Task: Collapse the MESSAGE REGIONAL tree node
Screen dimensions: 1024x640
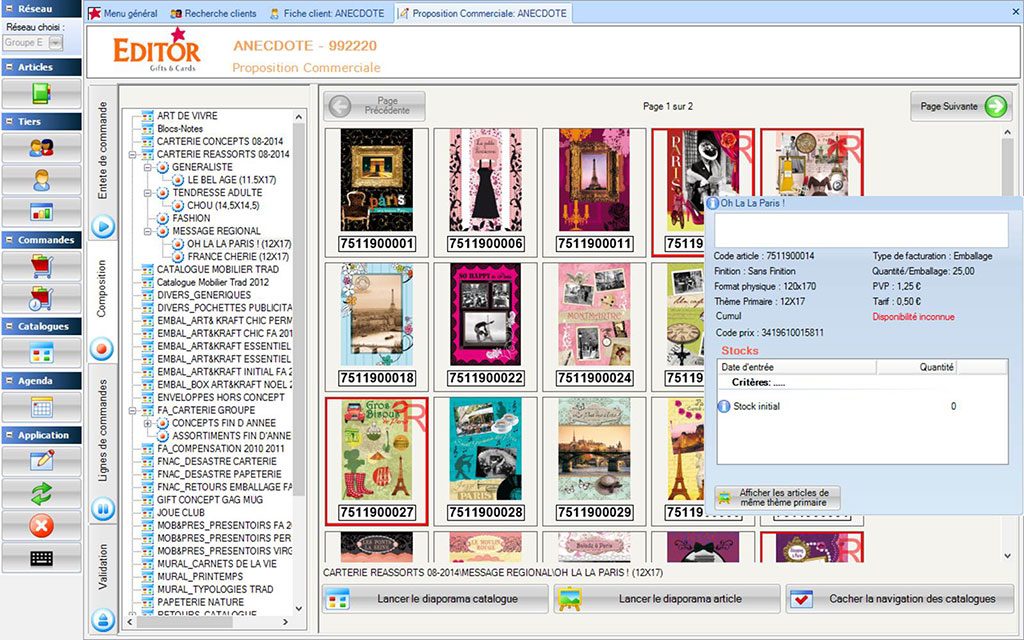Action: coord(148,231)
